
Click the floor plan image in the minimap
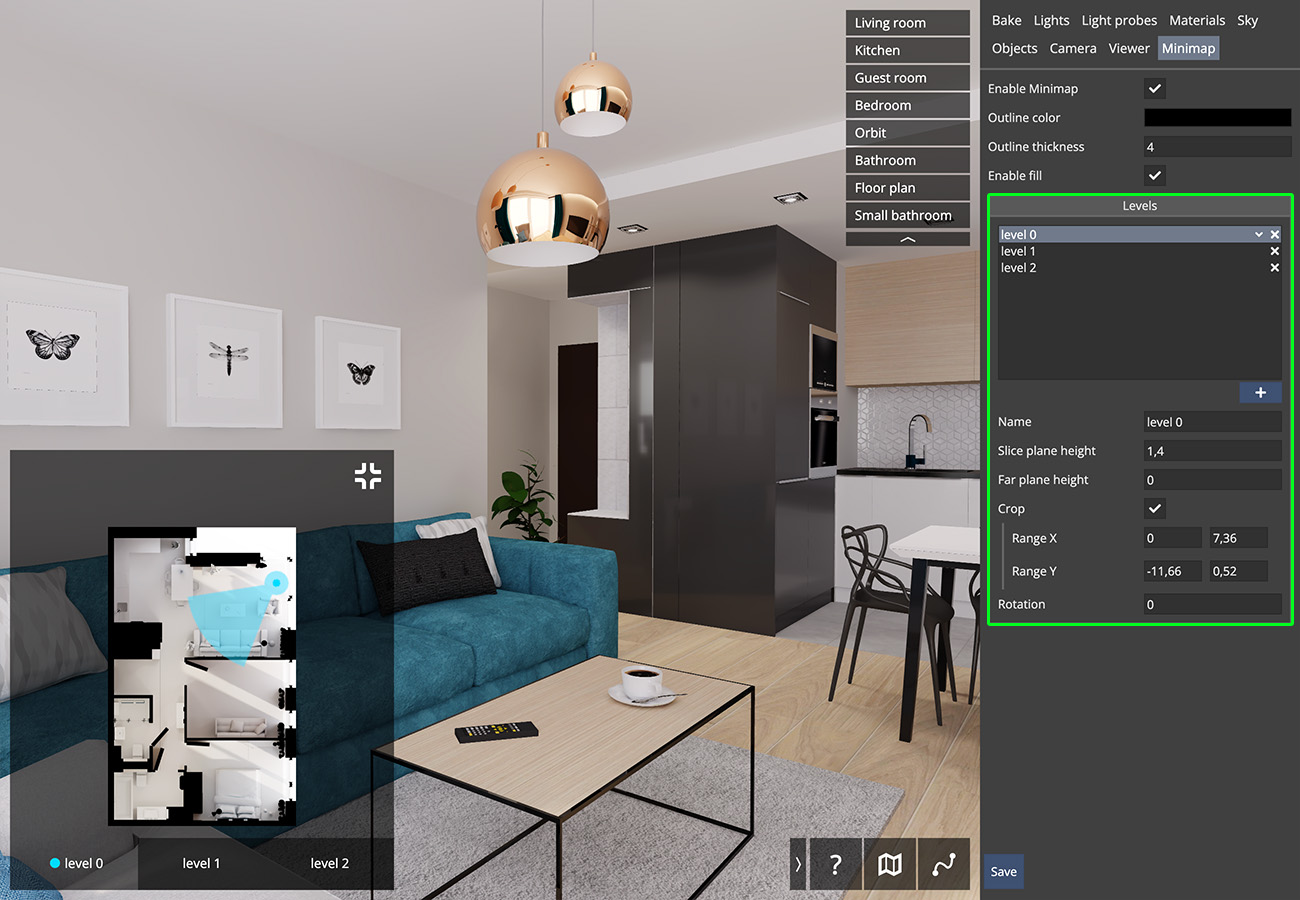click(202, 676)
